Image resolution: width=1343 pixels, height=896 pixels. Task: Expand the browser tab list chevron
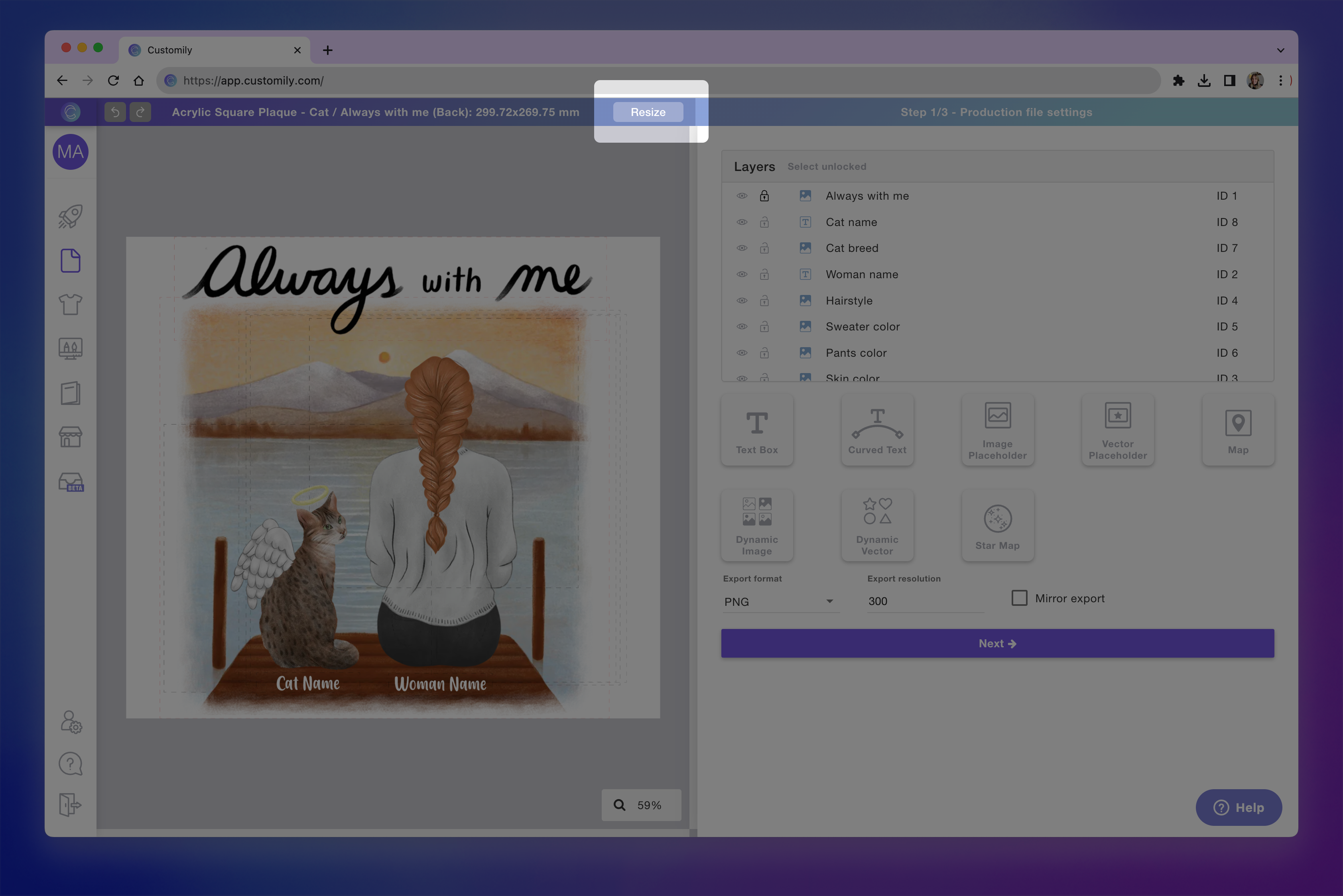point(1280,50)
